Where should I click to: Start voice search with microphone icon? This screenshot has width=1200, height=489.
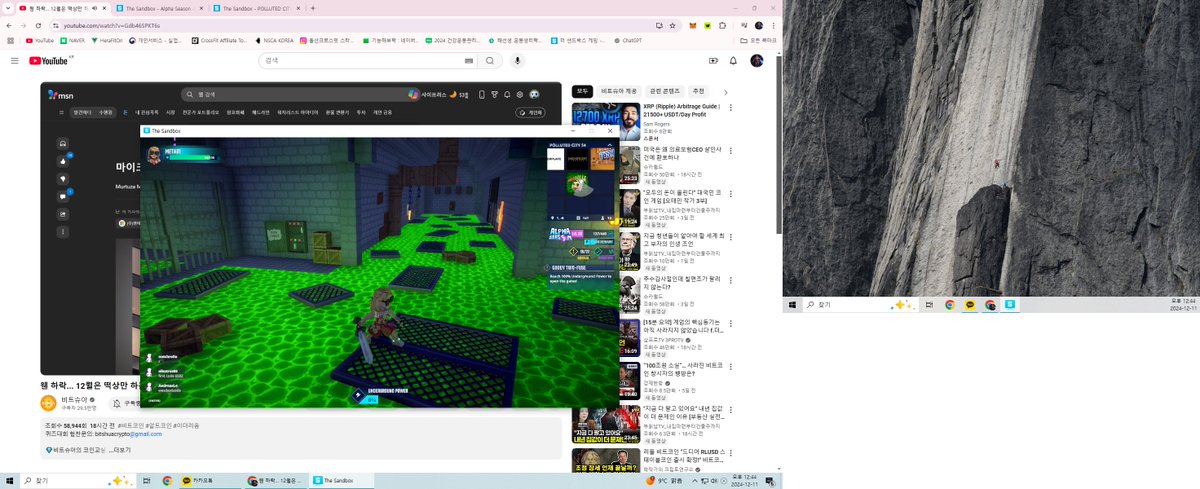[x=518, y=61]
